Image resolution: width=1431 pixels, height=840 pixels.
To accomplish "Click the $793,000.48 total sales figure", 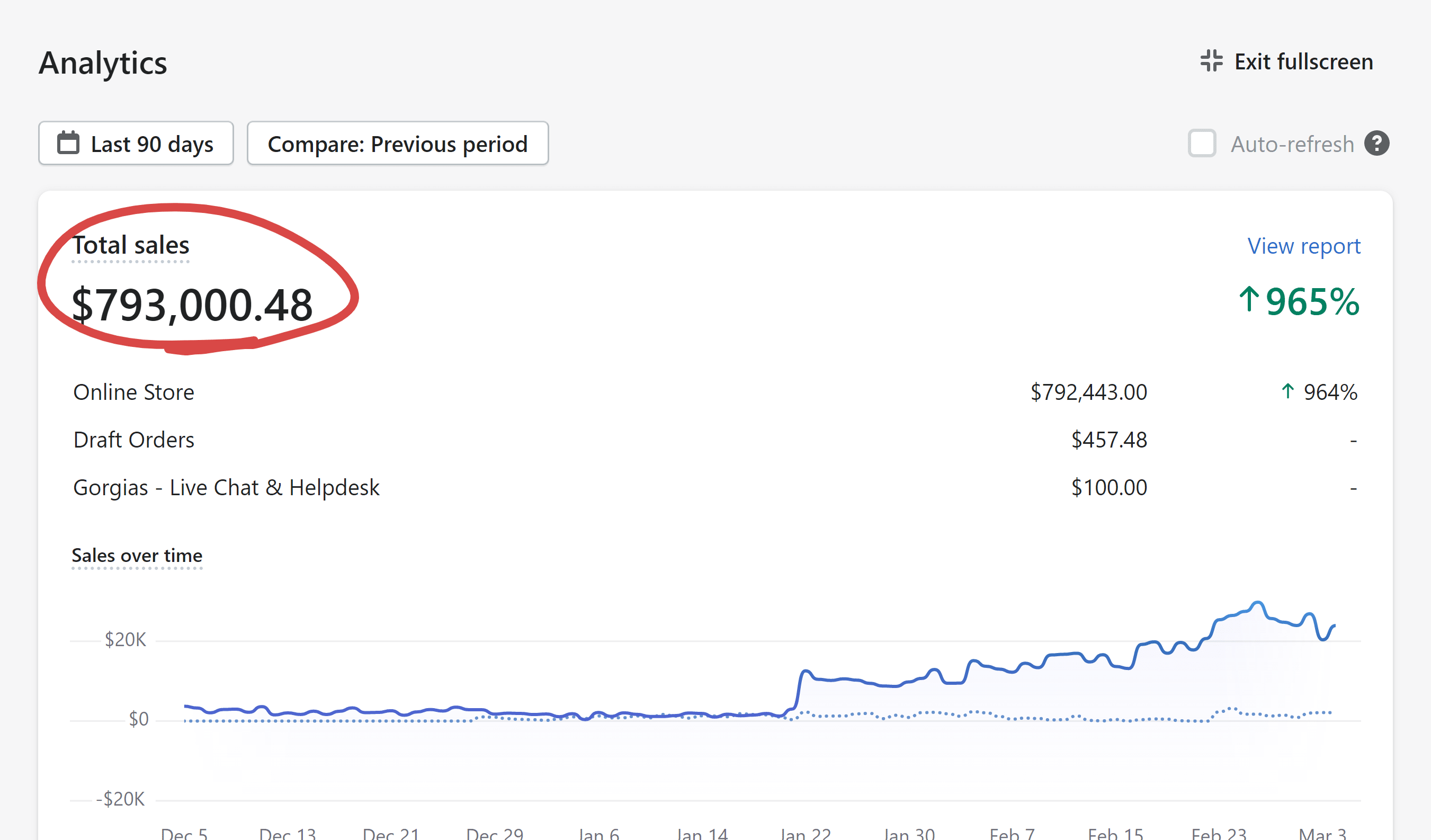I will click(192, 305).
